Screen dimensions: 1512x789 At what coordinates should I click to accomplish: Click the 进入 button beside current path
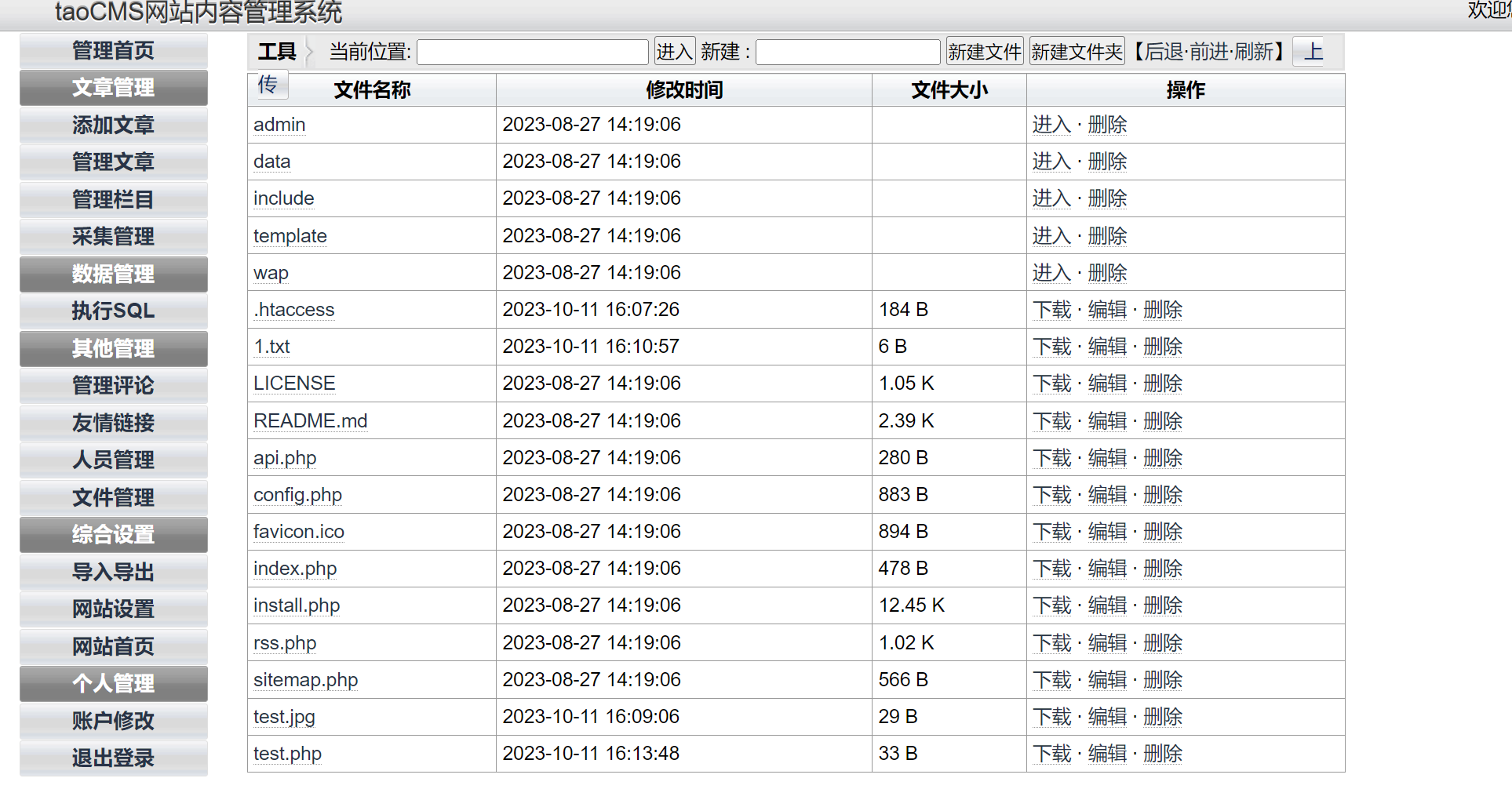[674, 52]
